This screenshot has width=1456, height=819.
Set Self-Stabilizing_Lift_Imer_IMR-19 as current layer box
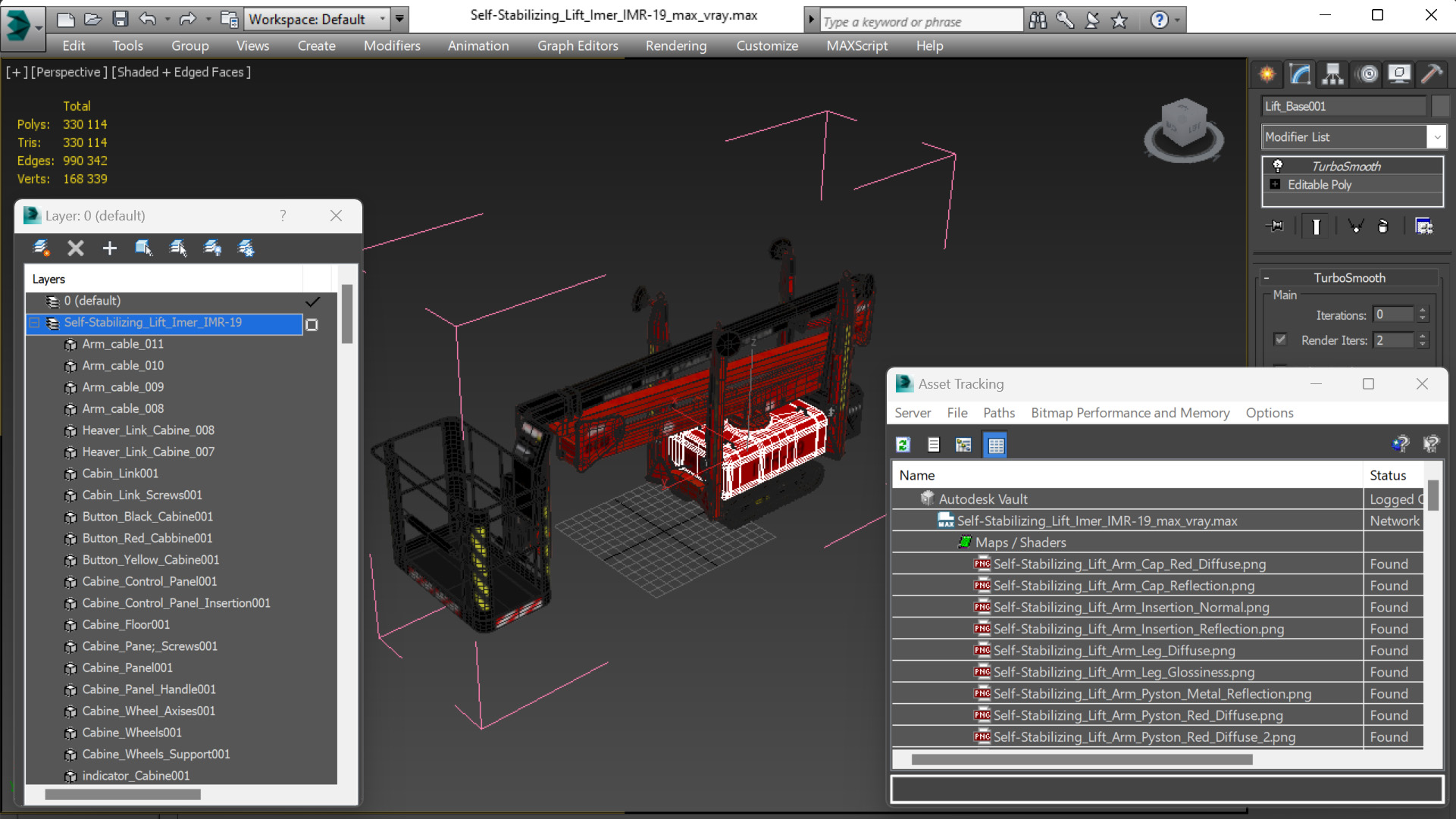[312, 324]
